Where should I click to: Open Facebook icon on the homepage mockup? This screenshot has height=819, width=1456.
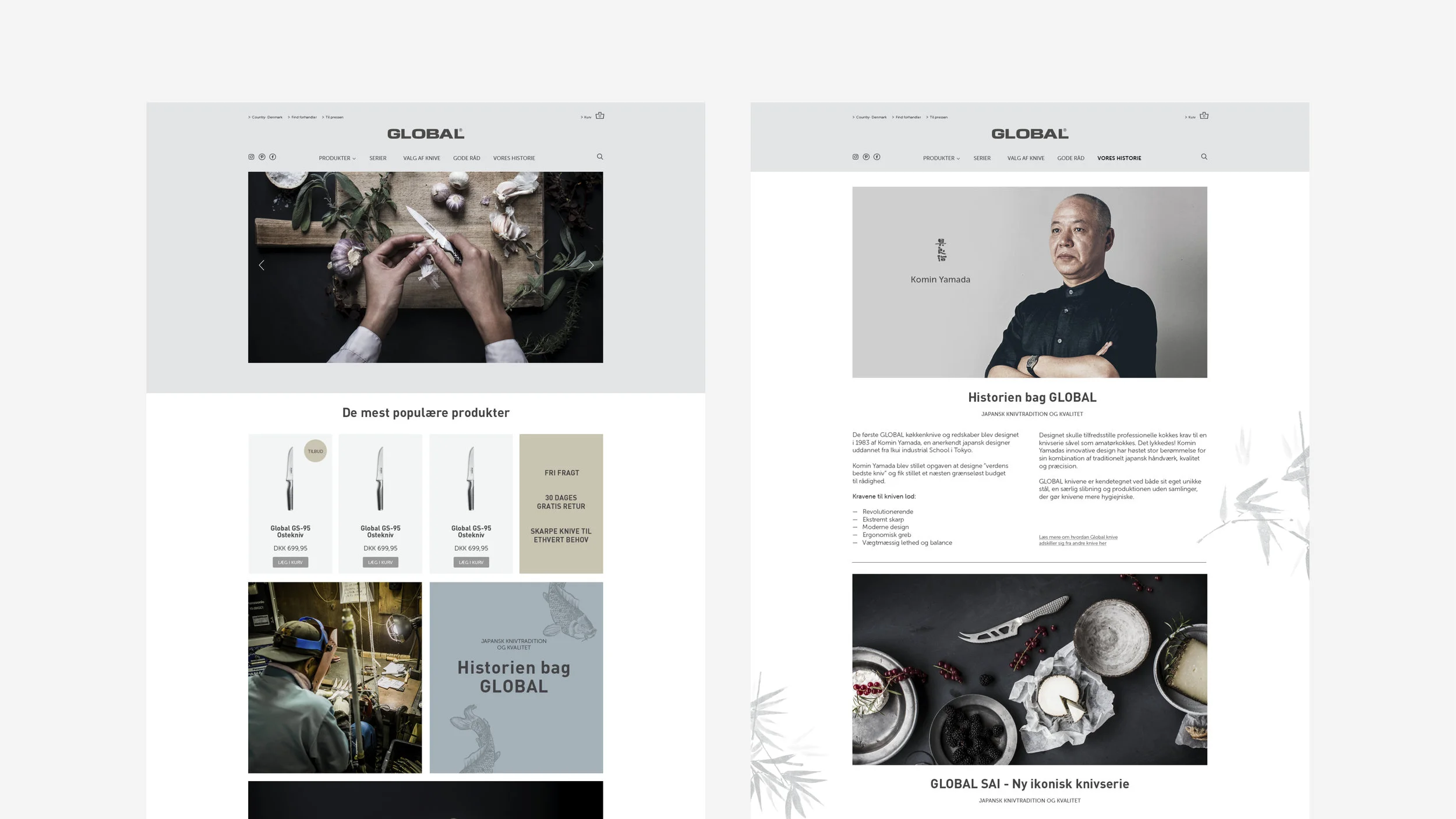[x=273, y=157]
